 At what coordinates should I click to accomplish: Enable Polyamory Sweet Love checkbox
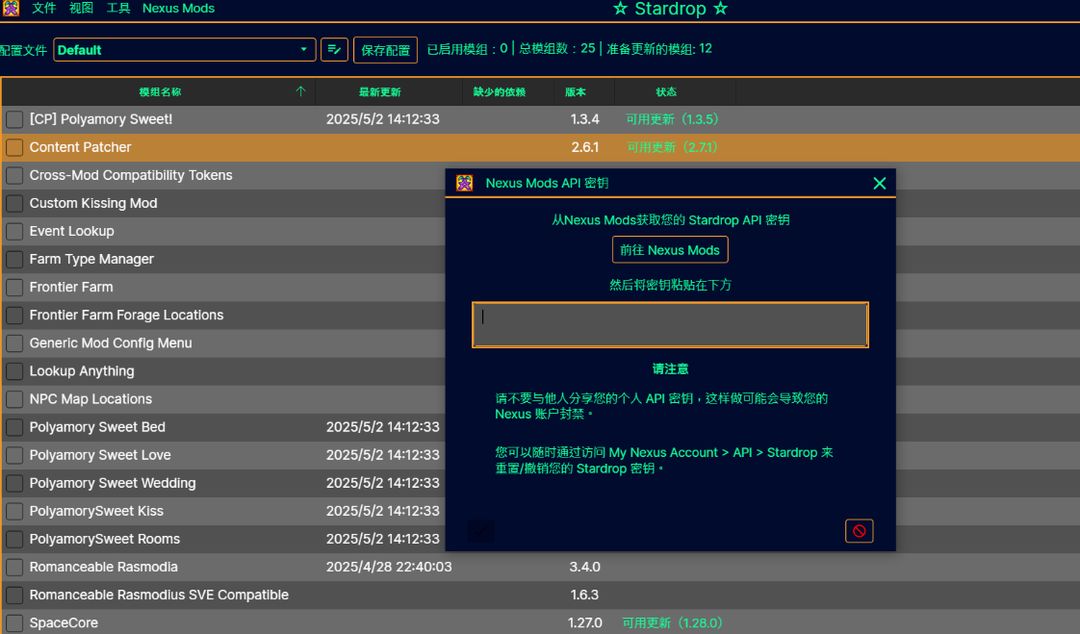(14, 455)
